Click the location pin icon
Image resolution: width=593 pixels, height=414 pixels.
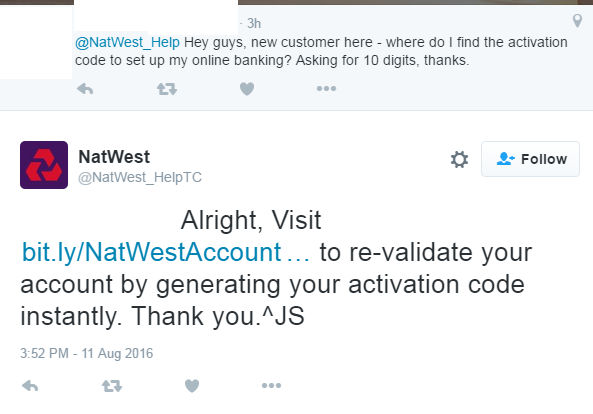(577, 21)
